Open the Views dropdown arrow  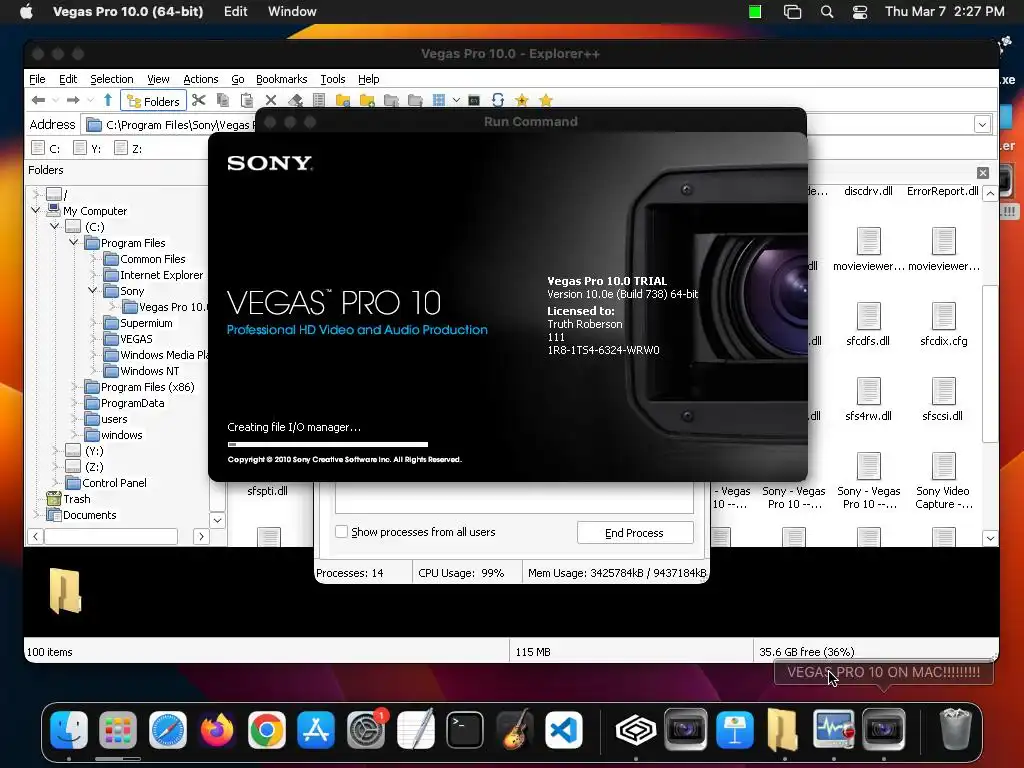[x=456, y=101]
